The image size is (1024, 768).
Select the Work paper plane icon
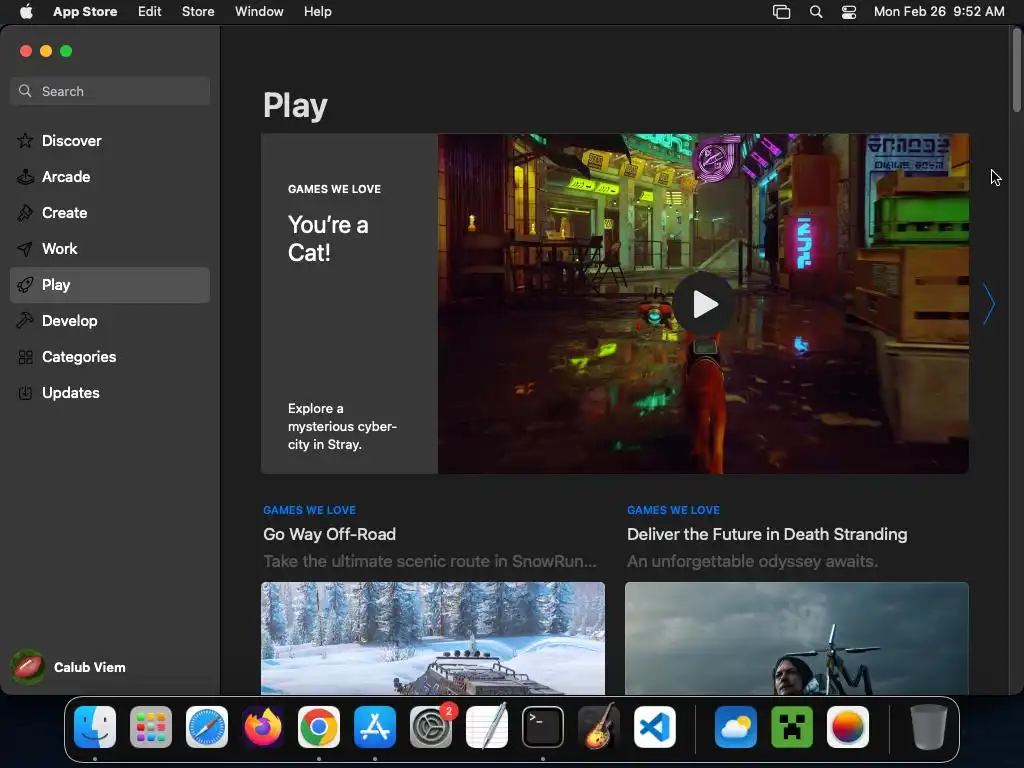25,249
